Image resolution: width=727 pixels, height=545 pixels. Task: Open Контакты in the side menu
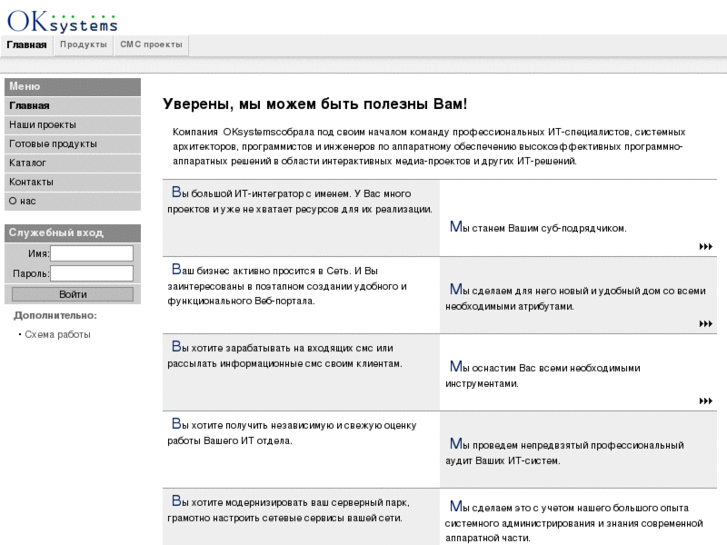73,182
